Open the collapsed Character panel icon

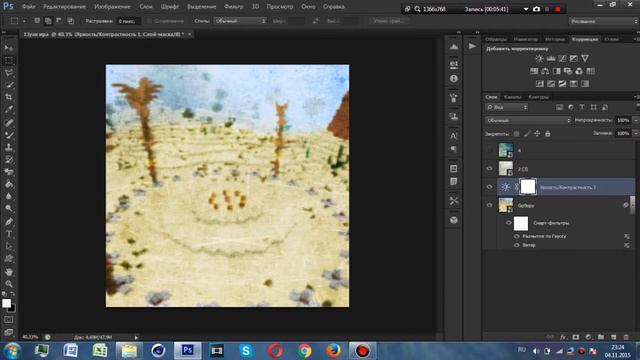pos(453,136)
